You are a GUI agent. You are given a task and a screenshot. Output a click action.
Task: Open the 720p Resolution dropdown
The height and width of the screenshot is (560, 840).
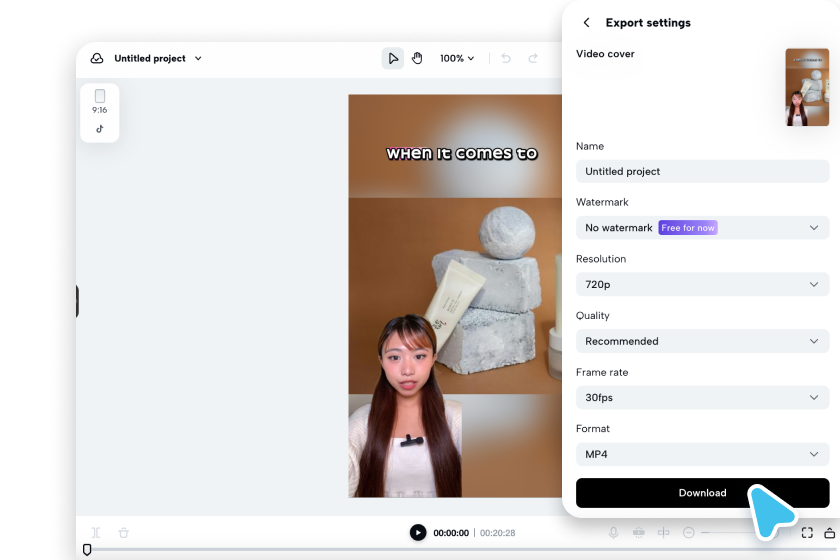click(702, 285)
